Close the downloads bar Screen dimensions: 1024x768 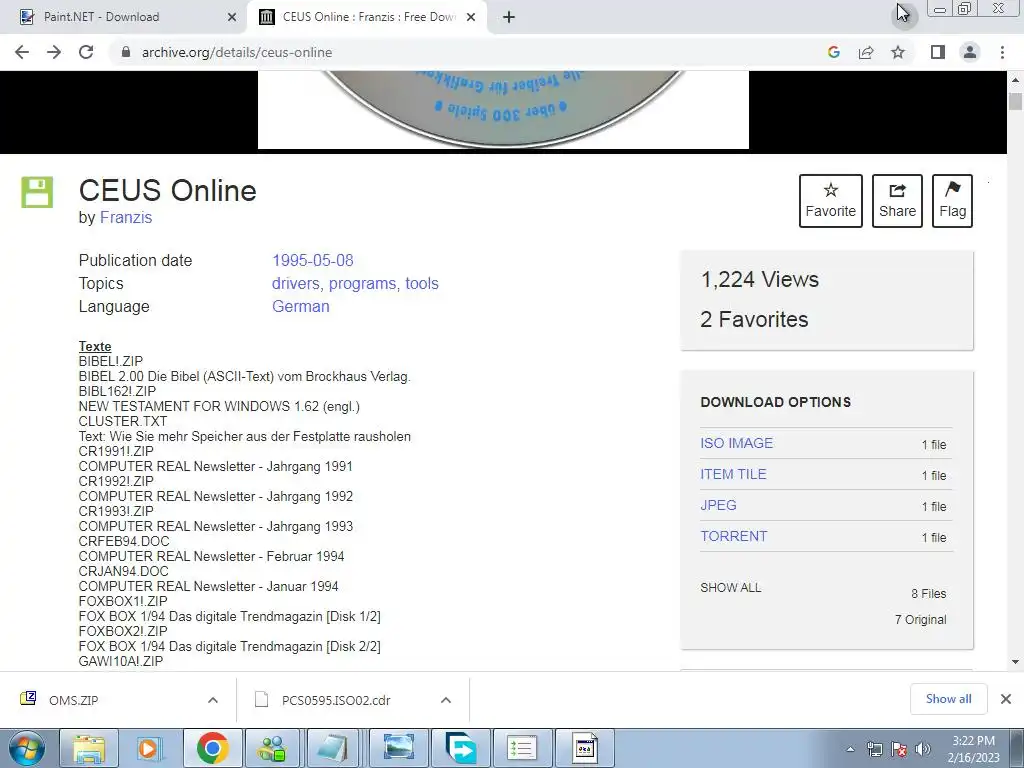point(1006,699)
